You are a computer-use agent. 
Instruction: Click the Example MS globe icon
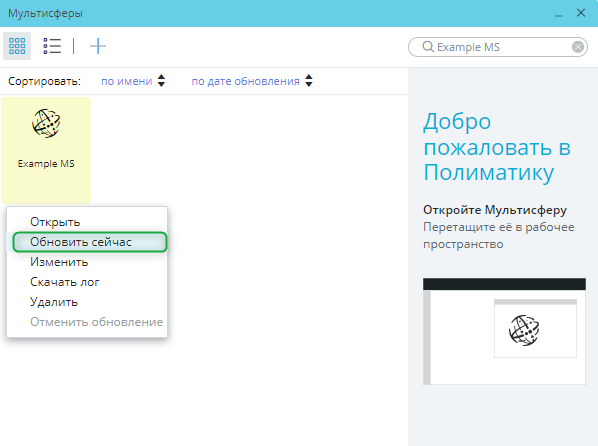46,123
